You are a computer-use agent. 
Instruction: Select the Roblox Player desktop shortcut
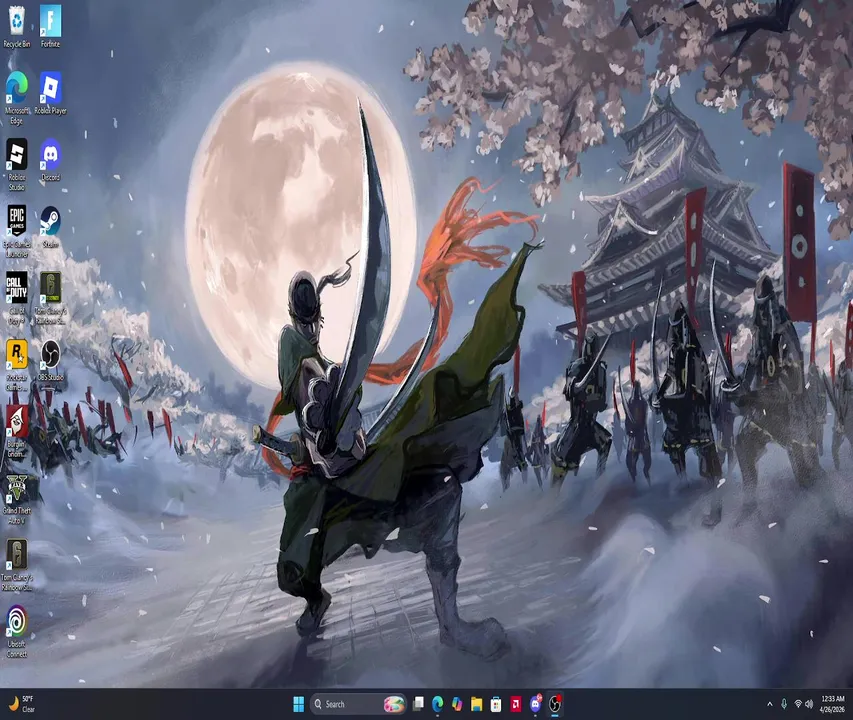[51, 93]
